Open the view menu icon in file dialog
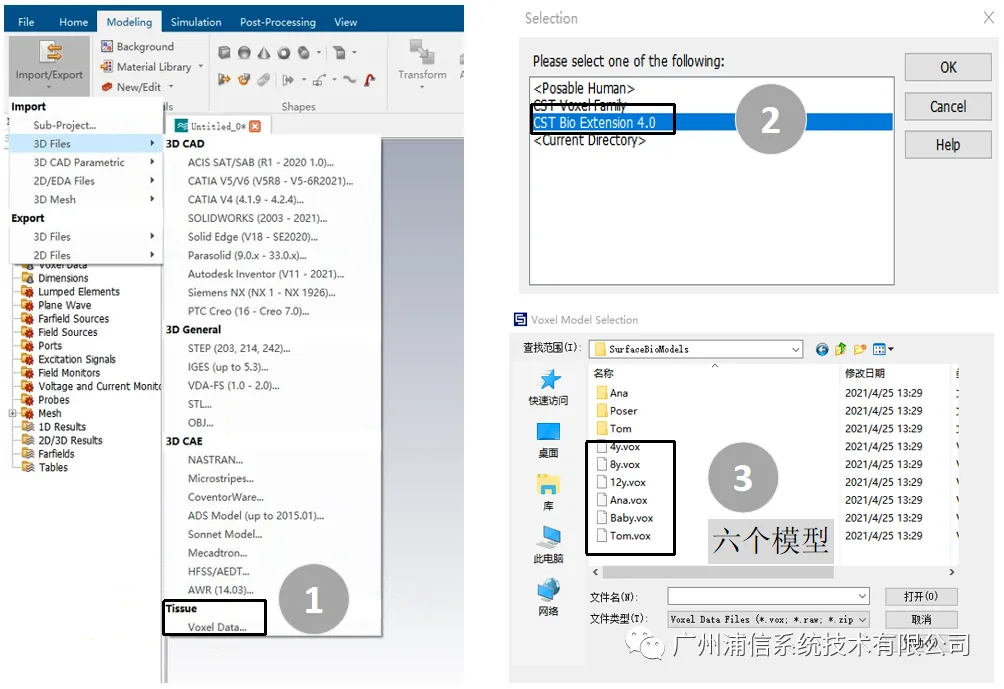1004x689 pixels. (x=883, y=349)
